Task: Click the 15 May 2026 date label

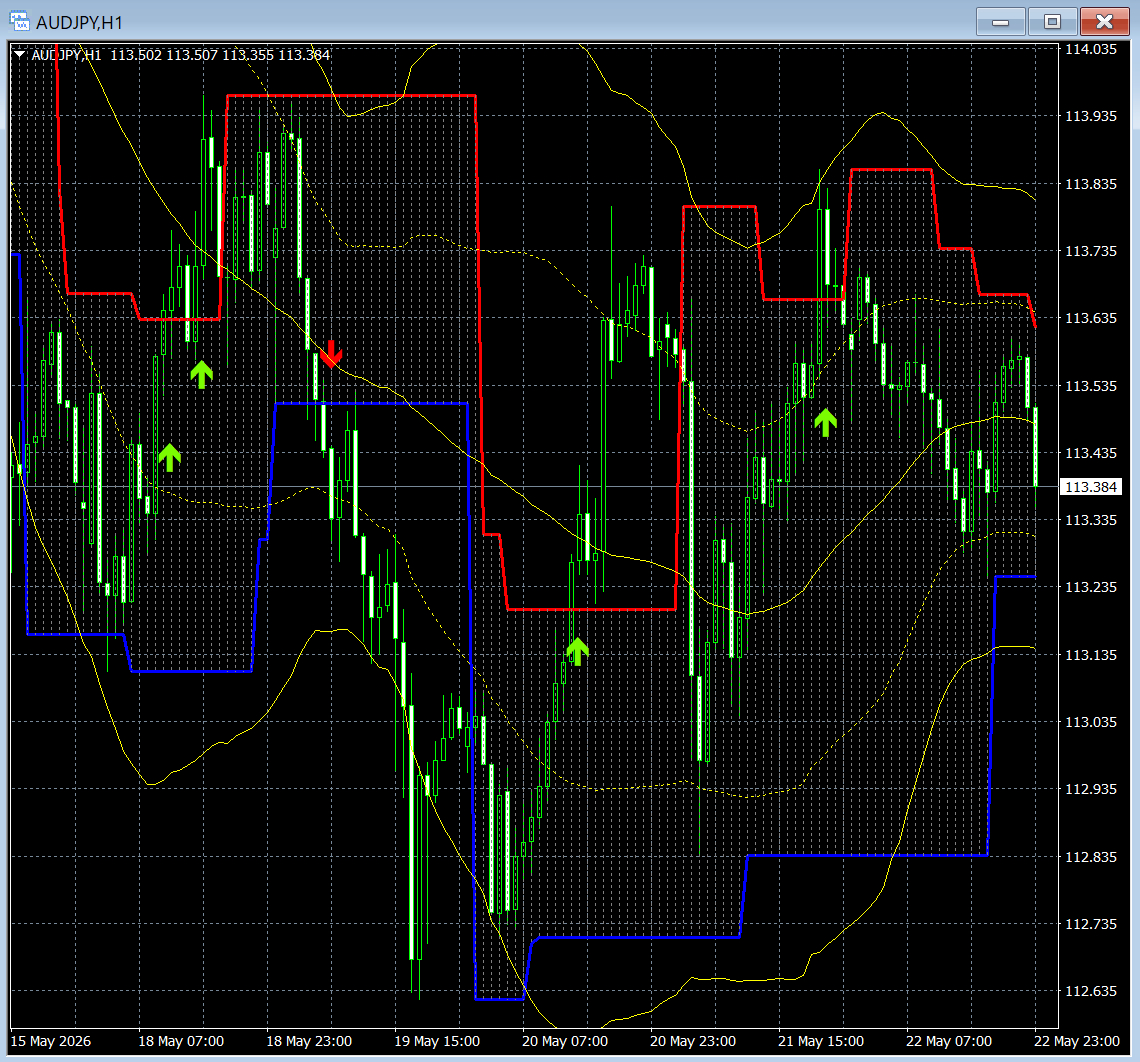Action: [51, 1041]
